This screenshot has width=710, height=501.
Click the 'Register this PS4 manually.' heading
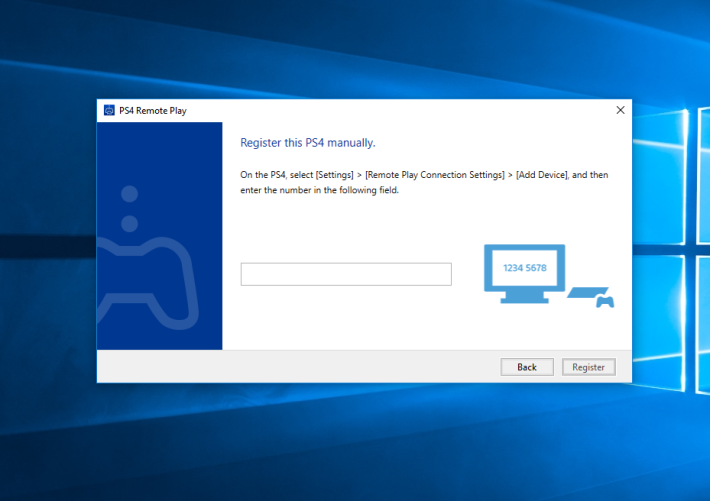coord(308,143)
